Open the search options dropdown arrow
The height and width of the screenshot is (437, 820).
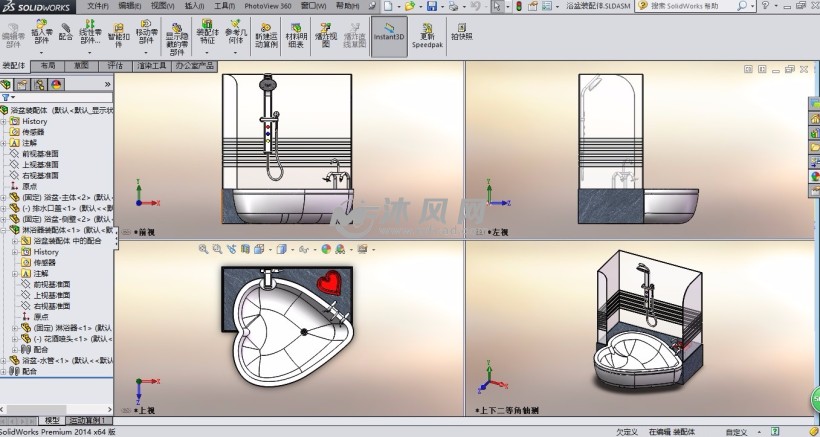[x=753, y=6]
